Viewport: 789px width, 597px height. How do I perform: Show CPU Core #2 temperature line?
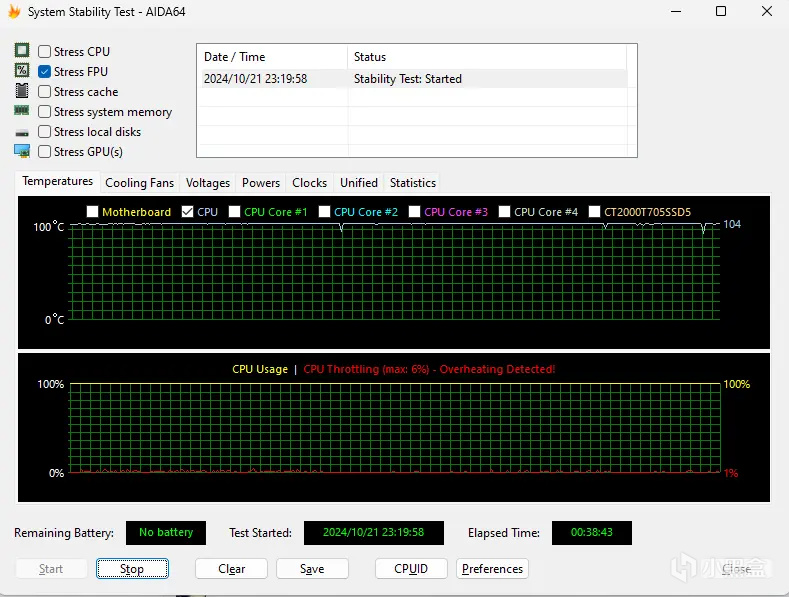324,211
